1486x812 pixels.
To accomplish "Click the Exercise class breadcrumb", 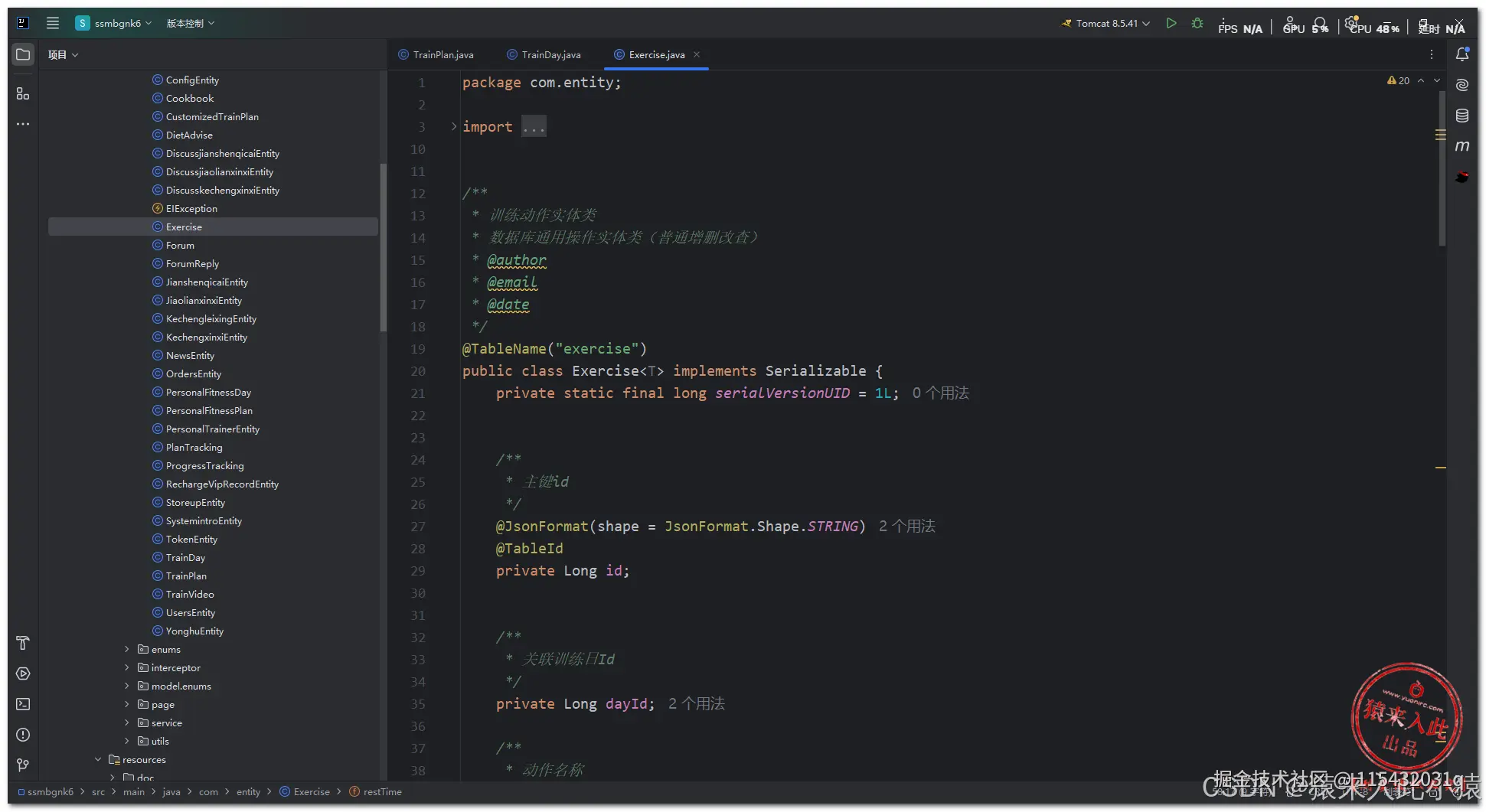I will 305,792.
